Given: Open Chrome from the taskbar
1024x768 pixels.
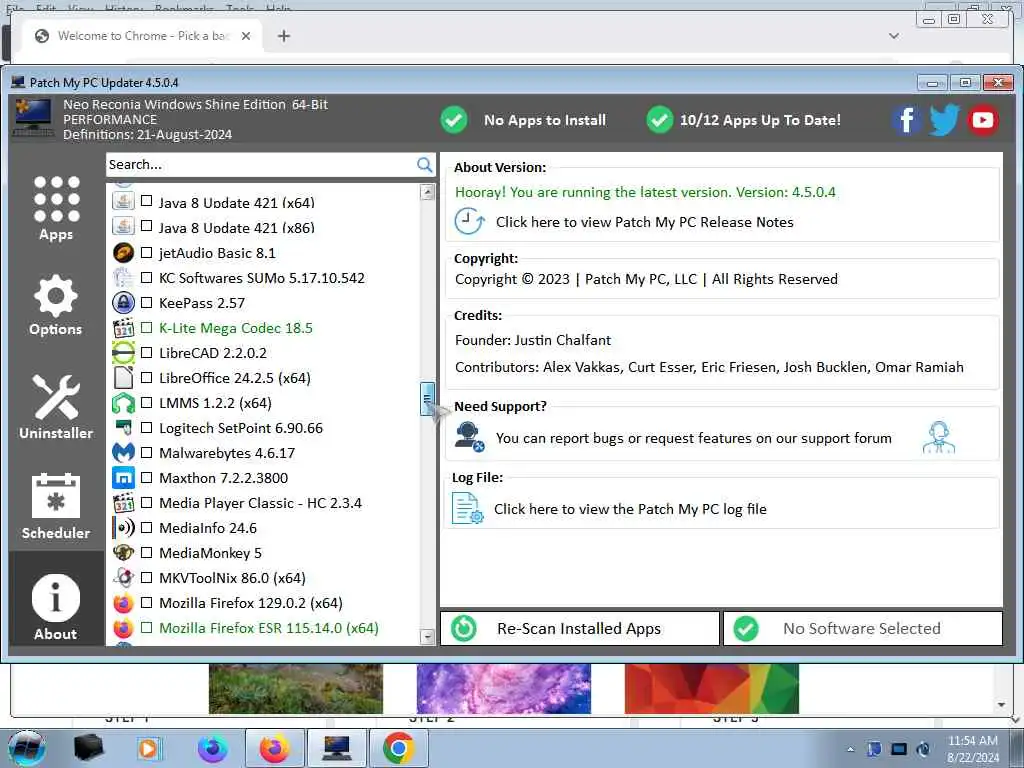Looking at the screenshot, I should pyautogui.click(x=399, y=748).
